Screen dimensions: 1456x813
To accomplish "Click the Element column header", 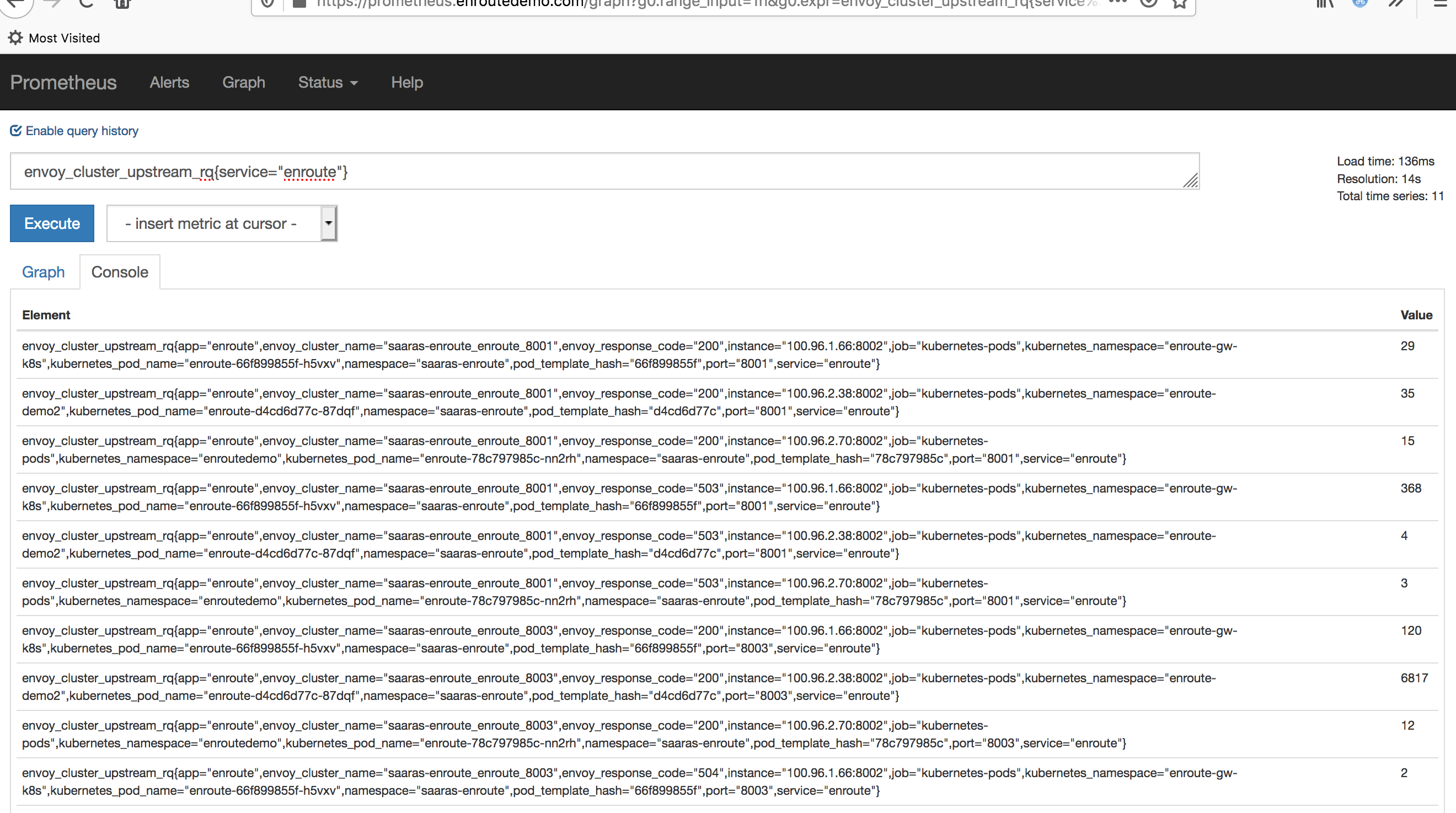I will click(46, 315).
